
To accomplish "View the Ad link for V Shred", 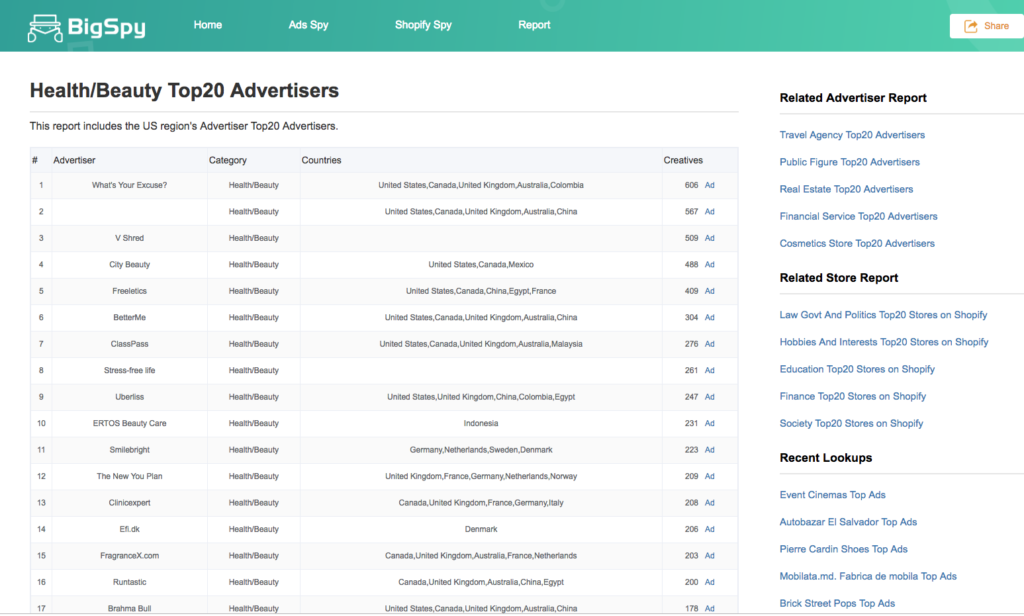I will (x=709, y=238).
